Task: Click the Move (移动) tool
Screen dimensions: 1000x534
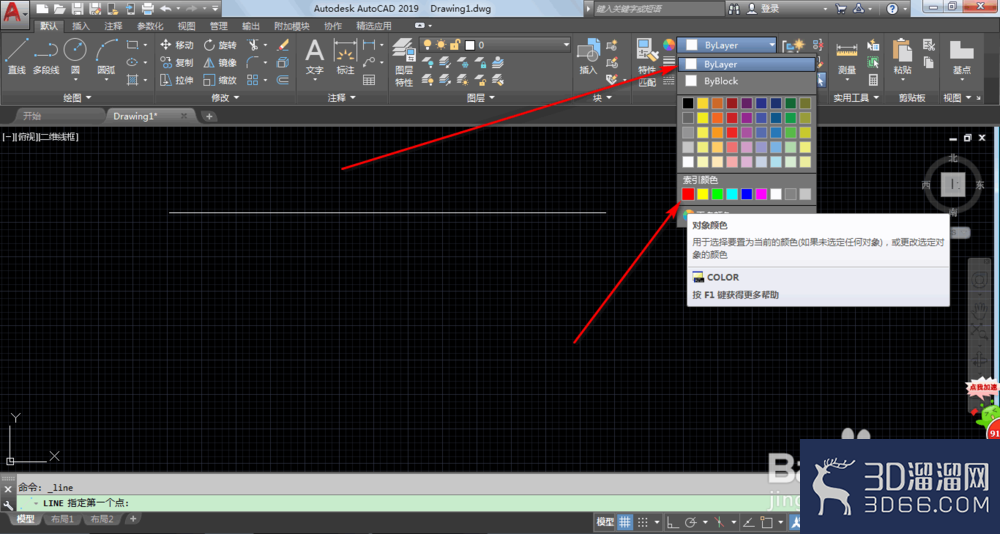Action: pos(176,45)
